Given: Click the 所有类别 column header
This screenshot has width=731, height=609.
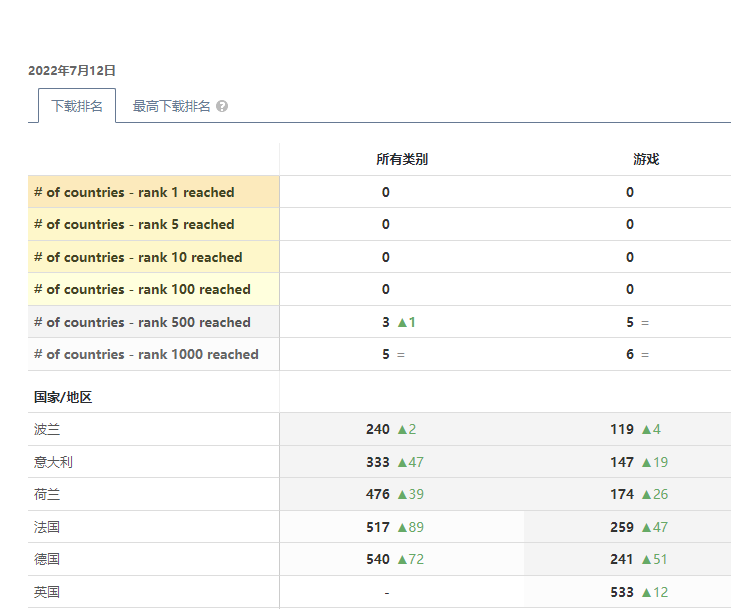Looking at the screenshot, I should 402,159.
